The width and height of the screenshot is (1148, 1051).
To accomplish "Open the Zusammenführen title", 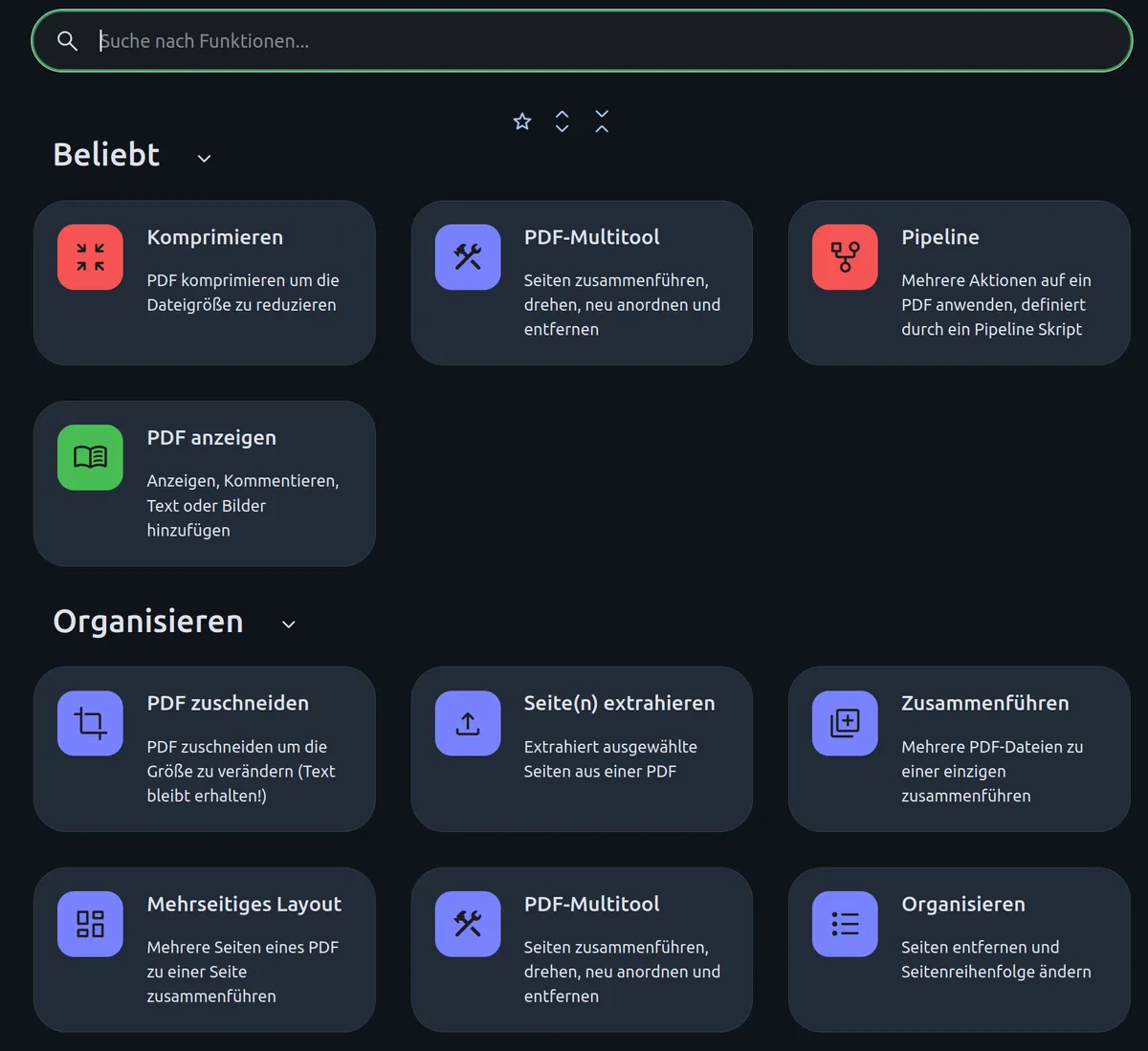I will click(x=985, y=703).
